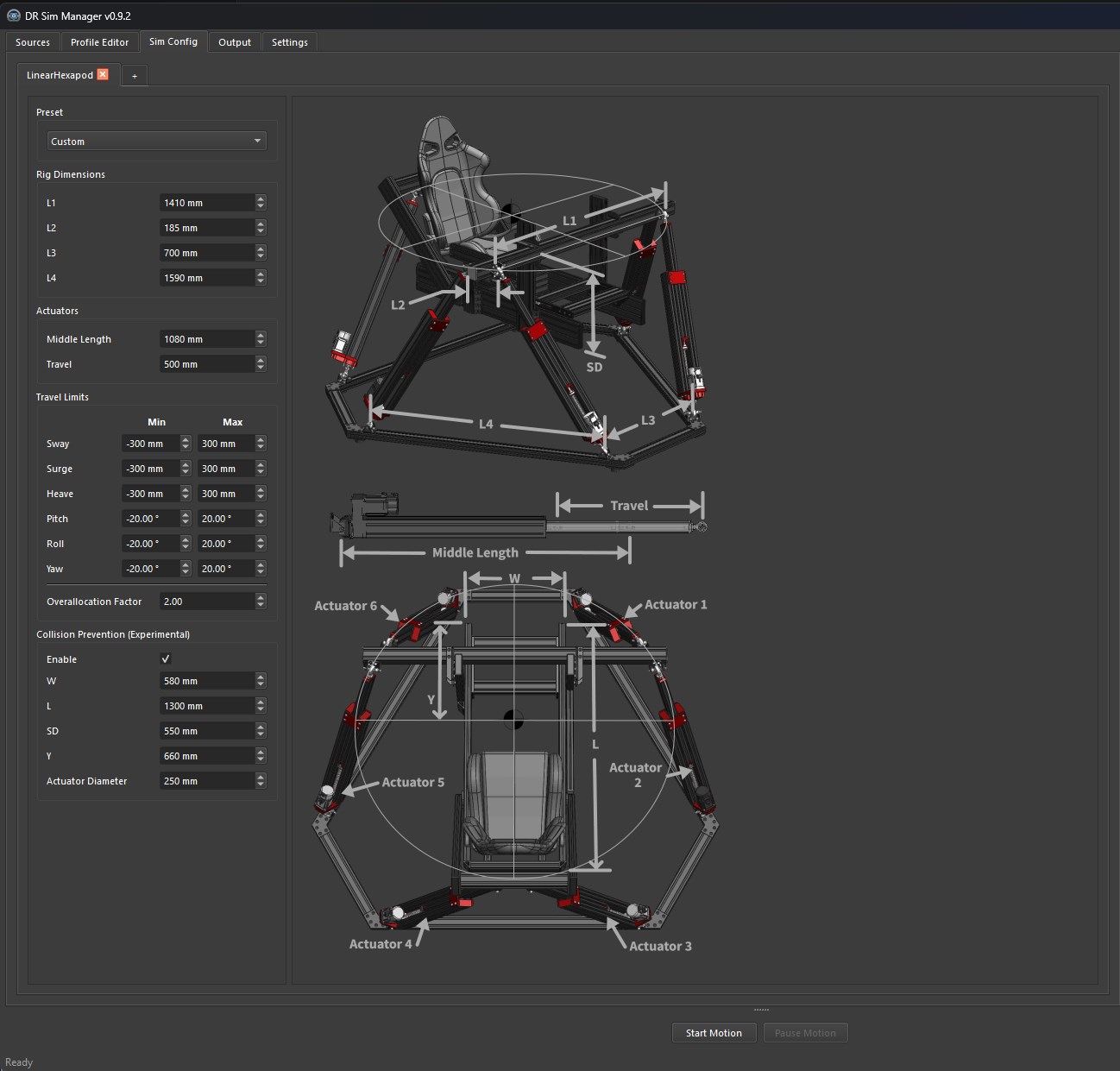The height and width of the screenshot is (1071, 1120).
Task: Close the LinearHexapod tab with red X
Action: [x=103, y=74]
